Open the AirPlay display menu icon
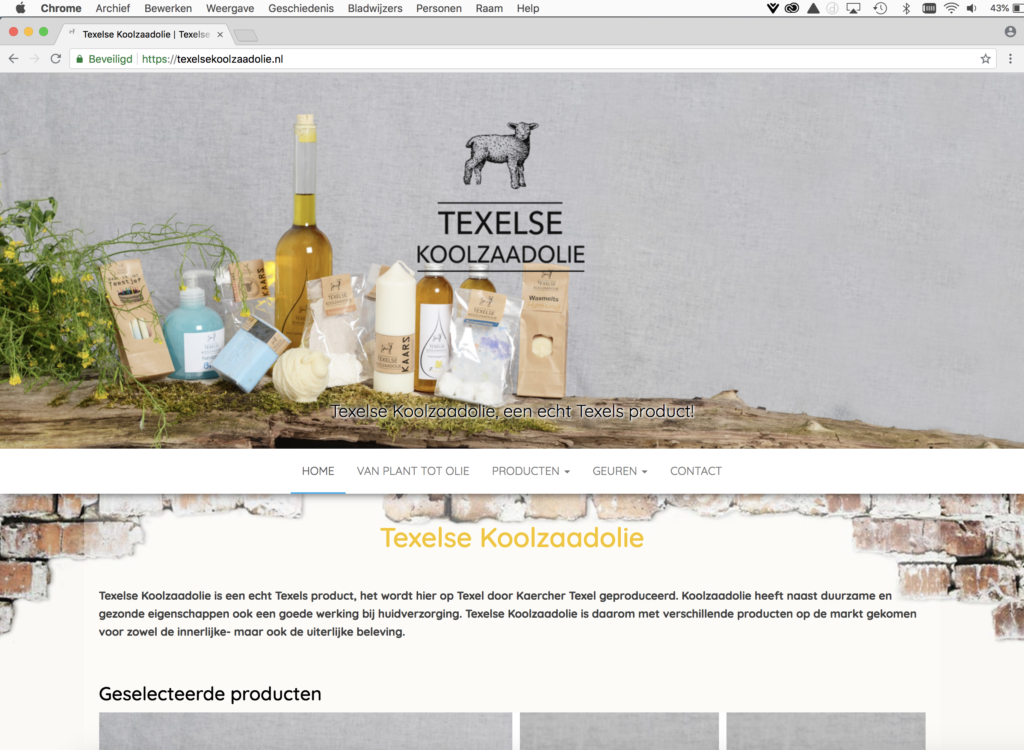This screenshot has width=1024, height=750. (x=853, y=8)
